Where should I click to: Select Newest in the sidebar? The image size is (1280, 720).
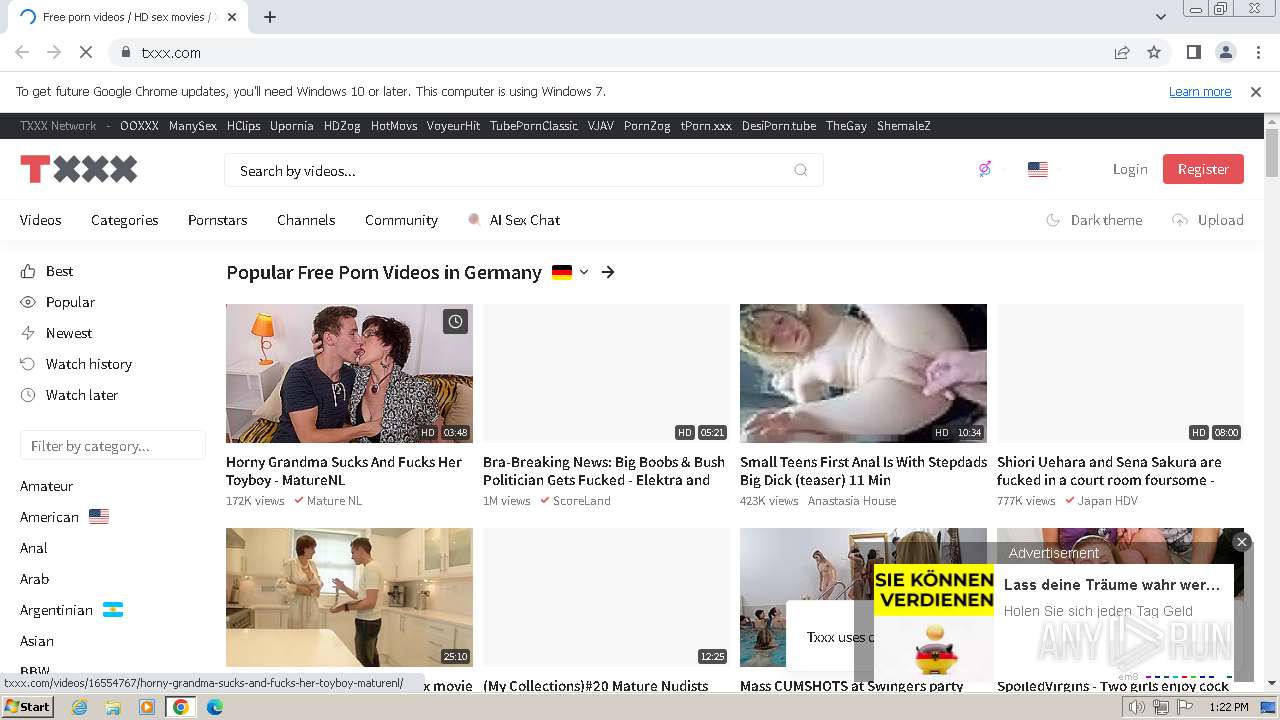coord(56,333)
